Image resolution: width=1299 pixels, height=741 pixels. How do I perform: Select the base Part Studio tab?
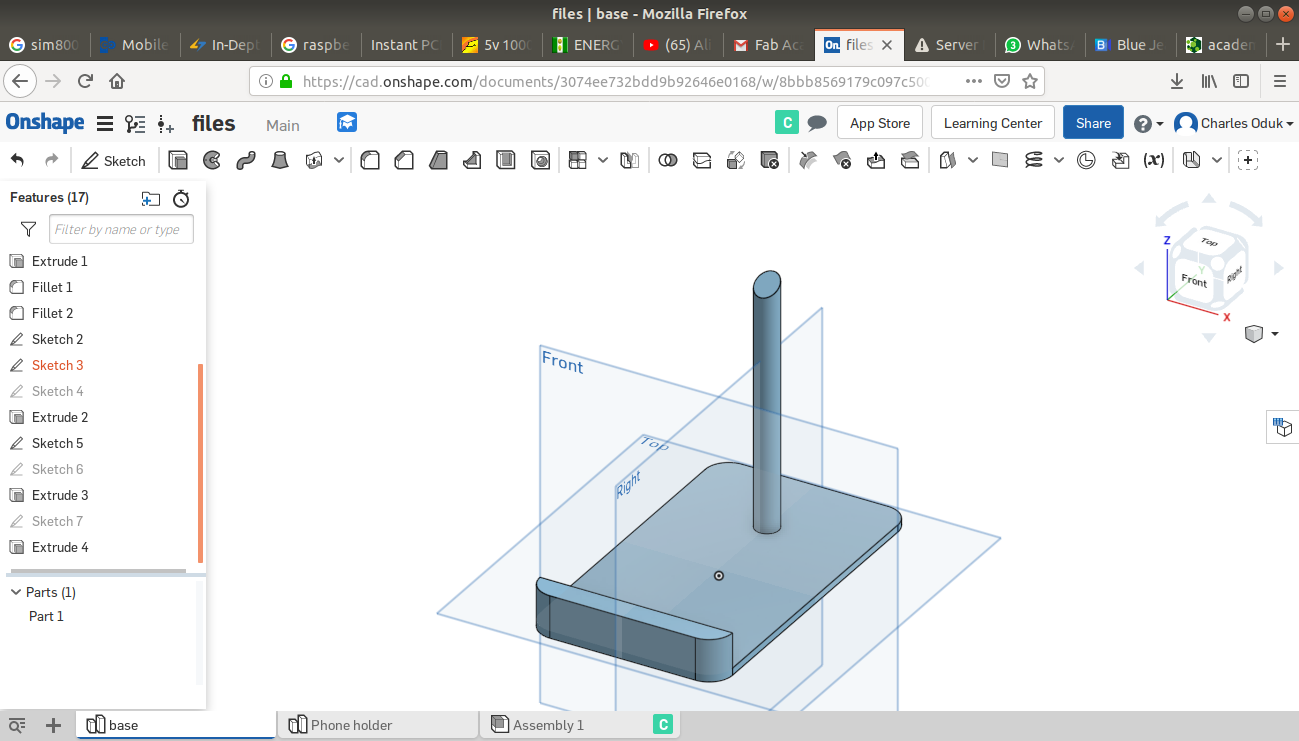(x=176, y=725)
